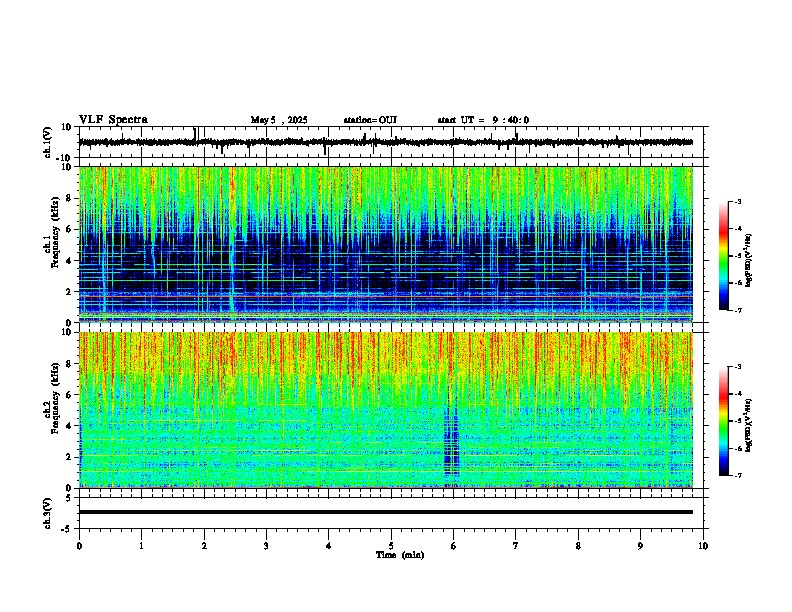Click time axis tick label '1'
Image resolution: width=792 pixels, height=612 pixels.
[142, 546]
